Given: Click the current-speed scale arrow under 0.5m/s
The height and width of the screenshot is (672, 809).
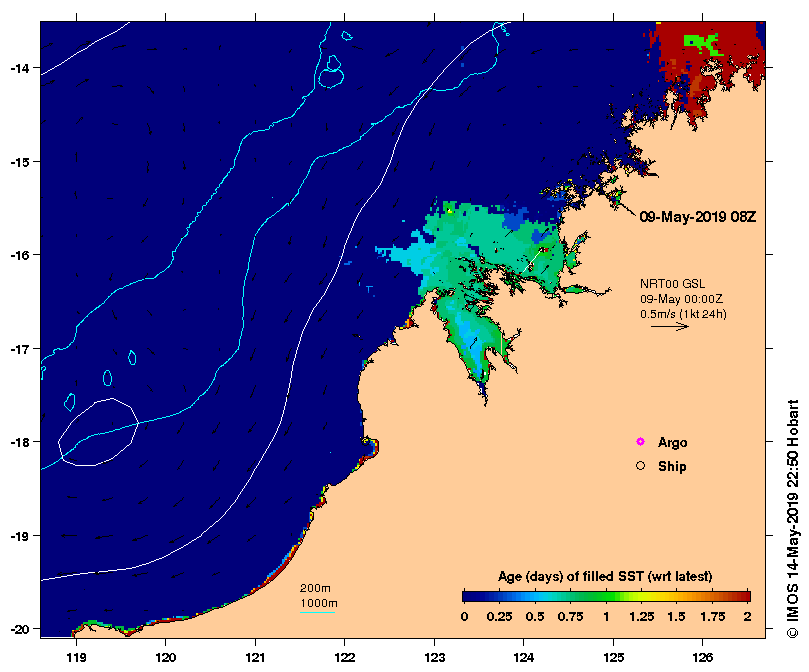Looking at the screenshot, I should coord(670,326).
